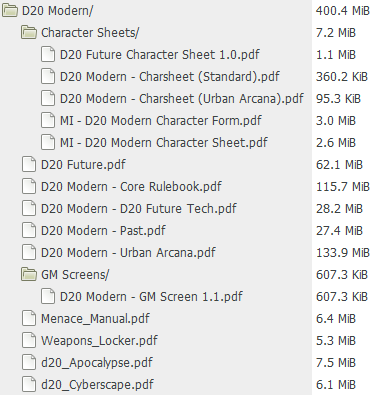Open D20 Modern - Urban Arcana.pdf
Screen dimensions: 377x398
(x=128, y=253)
